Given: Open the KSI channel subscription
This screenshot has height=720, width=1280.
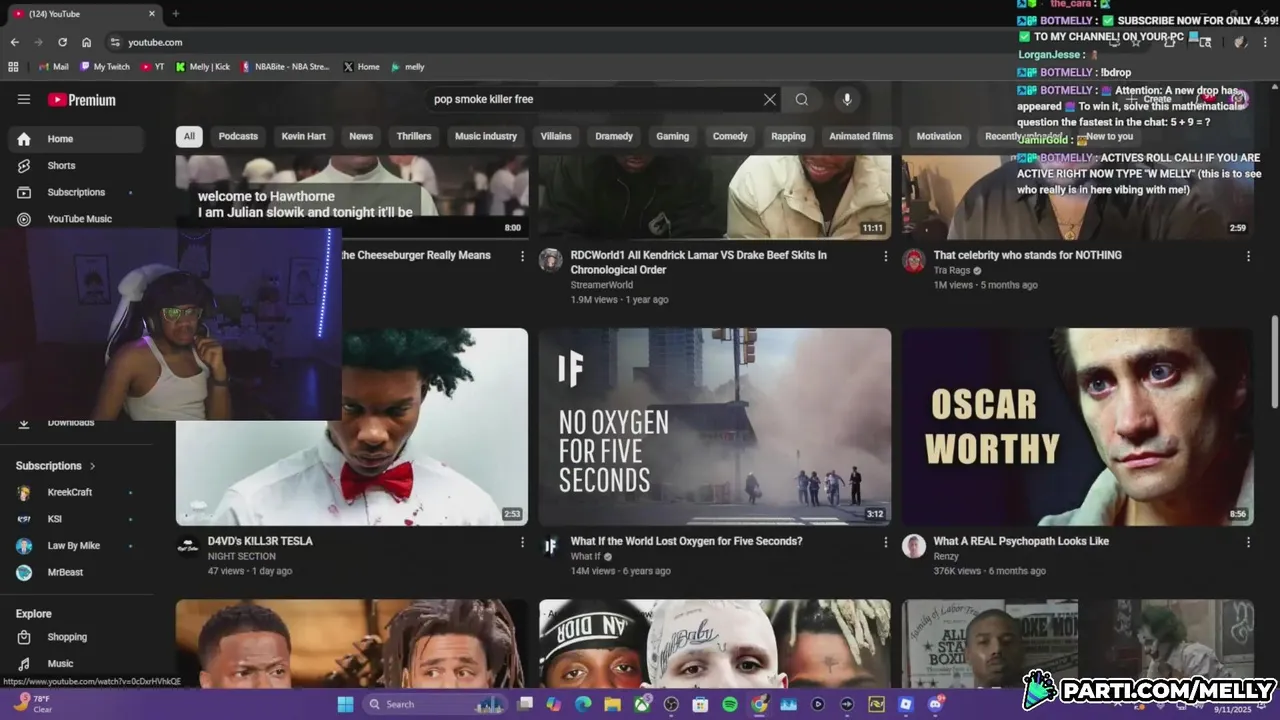Looking at the screenshot, I should tap(76, 519).
